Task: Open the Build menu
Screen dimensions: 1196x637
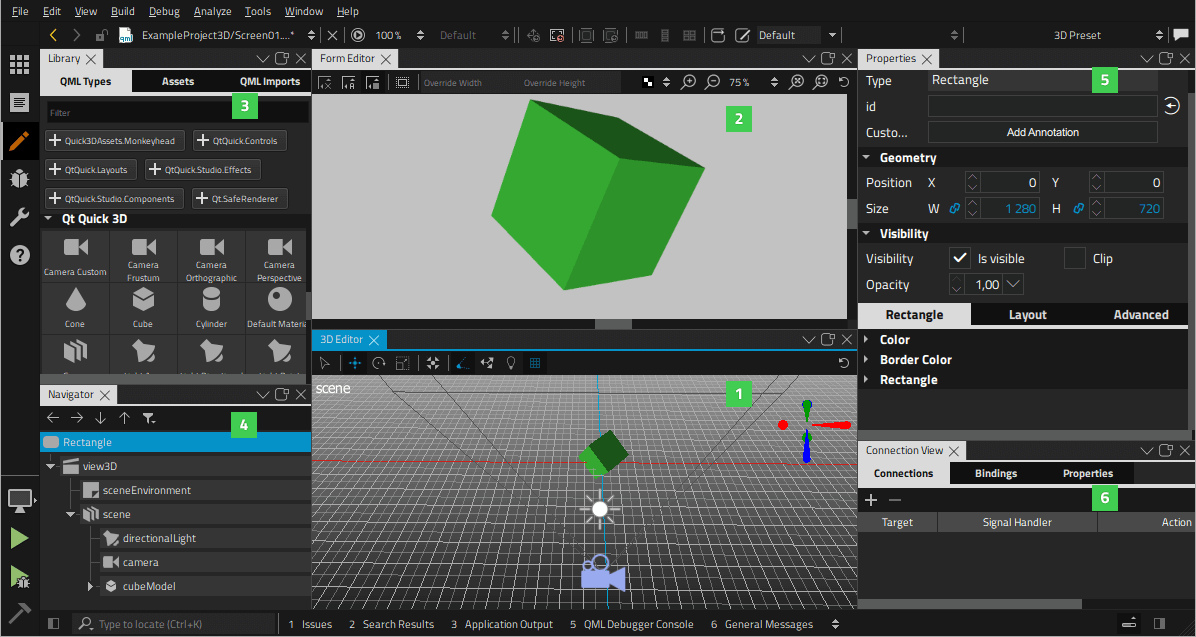Action: click(x=121, y=11)
